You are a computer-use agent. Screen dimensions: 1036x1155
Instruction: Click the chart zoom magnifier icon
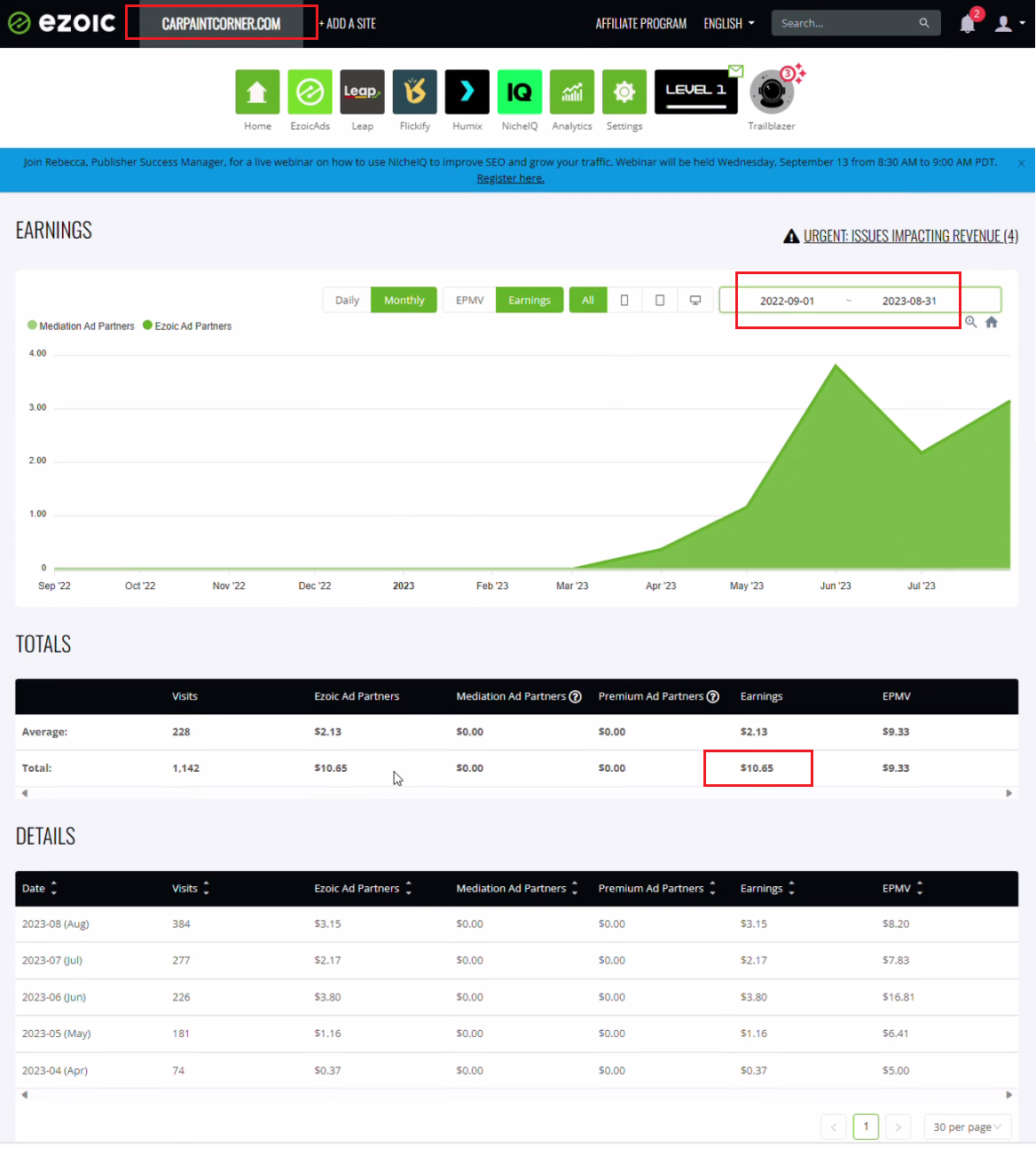coord(971,322)
